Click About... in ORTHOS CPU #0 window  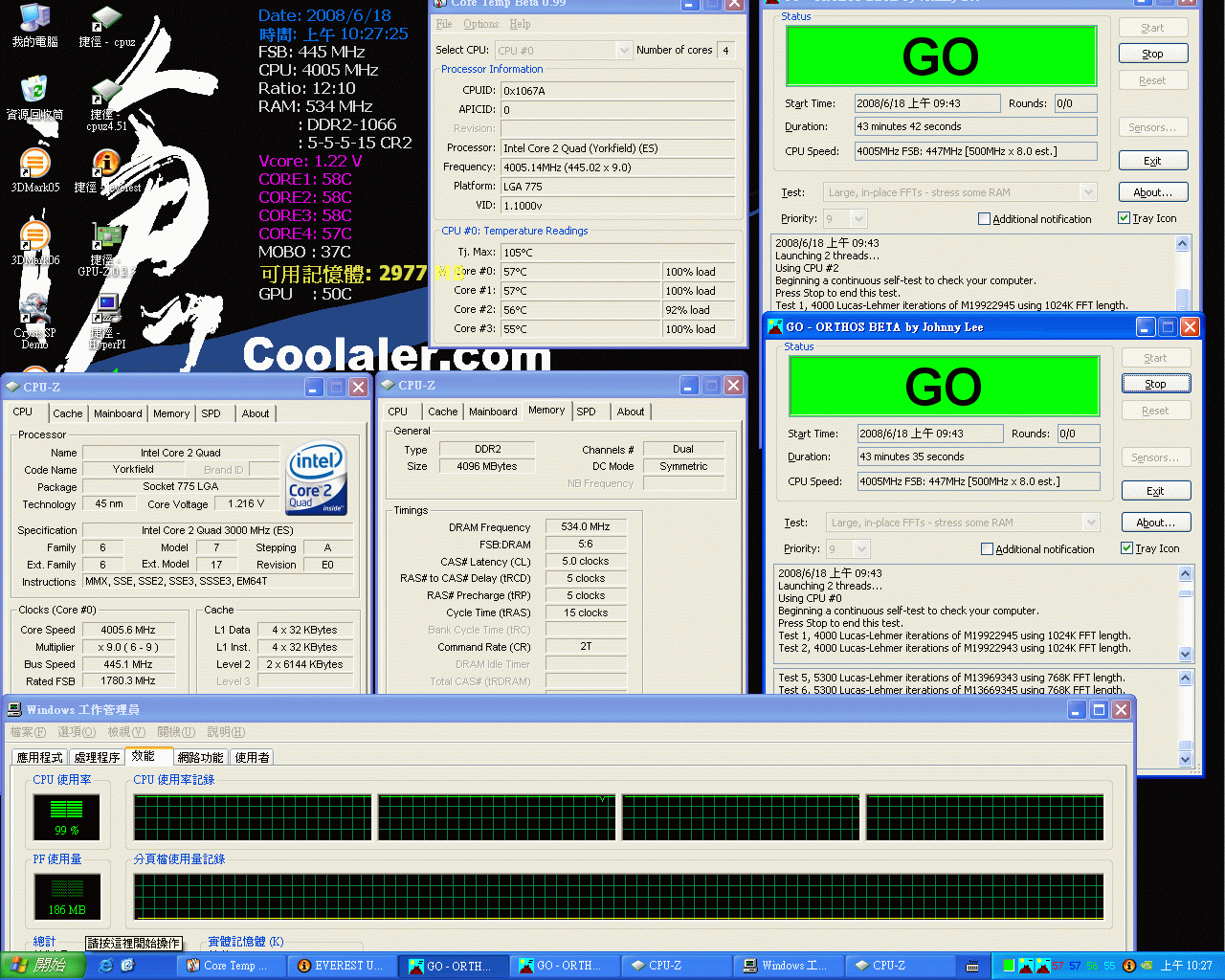1155,523
